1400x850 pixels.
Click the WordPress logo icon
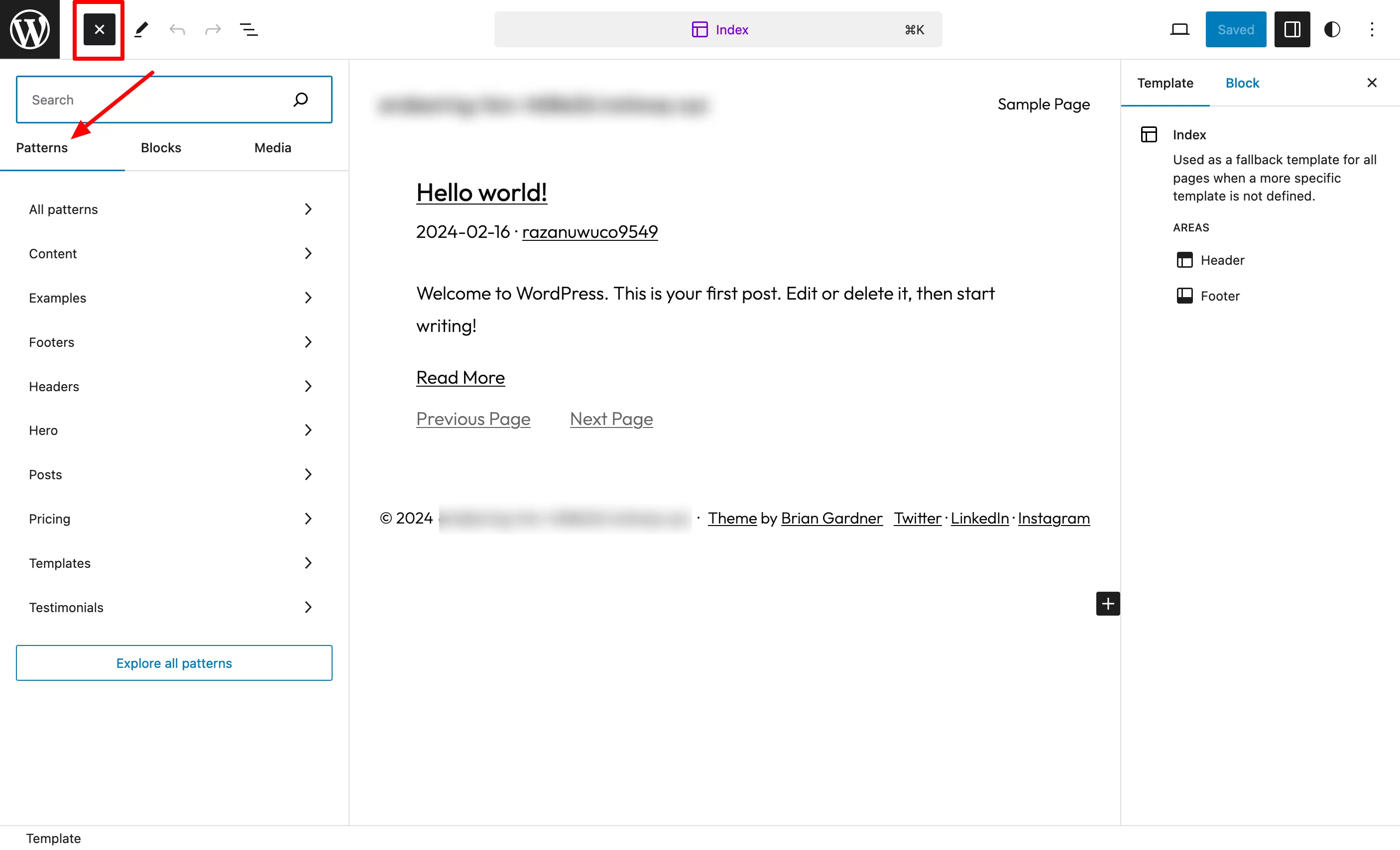[x=29, y=29]
